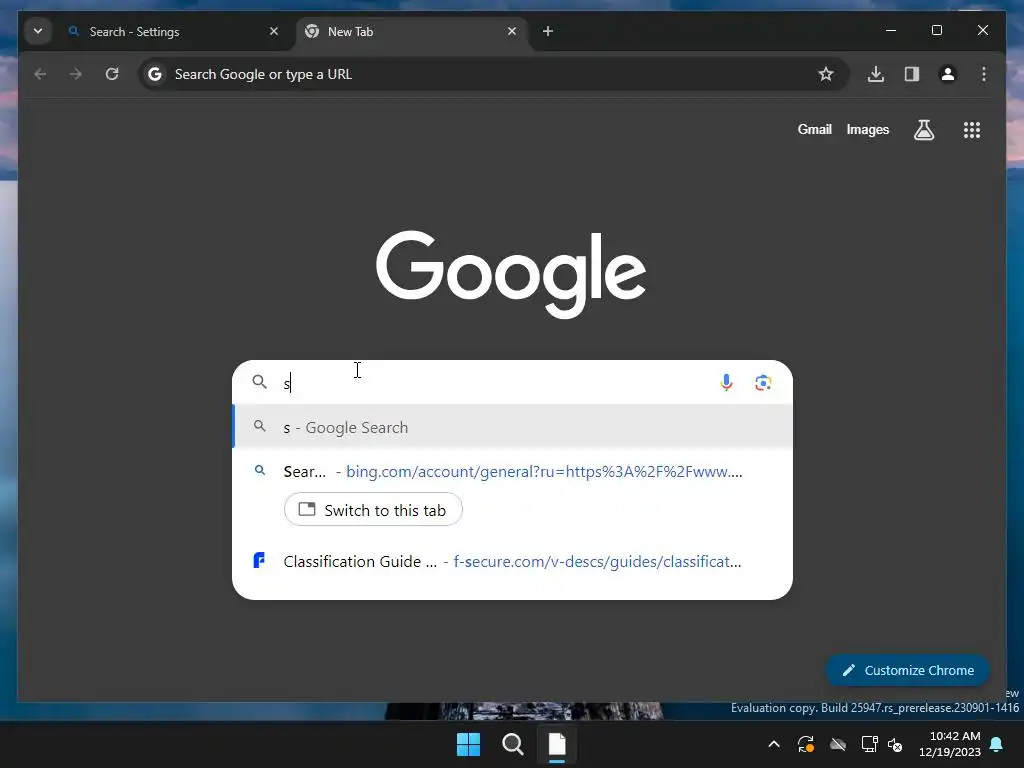
Task: Open the muted volume tray icon
Action: 895,744
